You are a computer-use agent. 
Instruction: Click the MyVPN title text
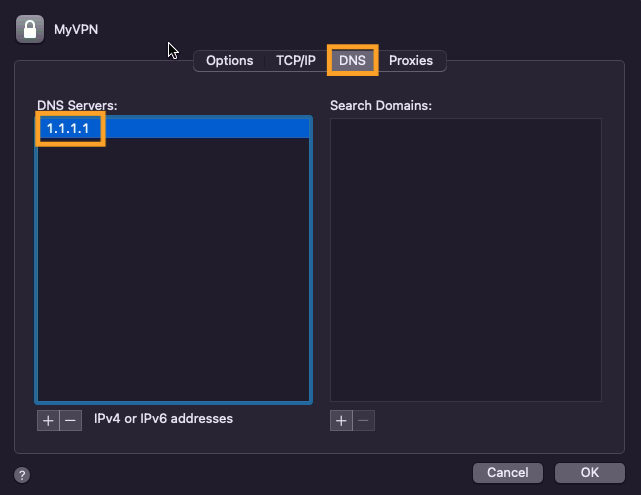pos(76,29)
